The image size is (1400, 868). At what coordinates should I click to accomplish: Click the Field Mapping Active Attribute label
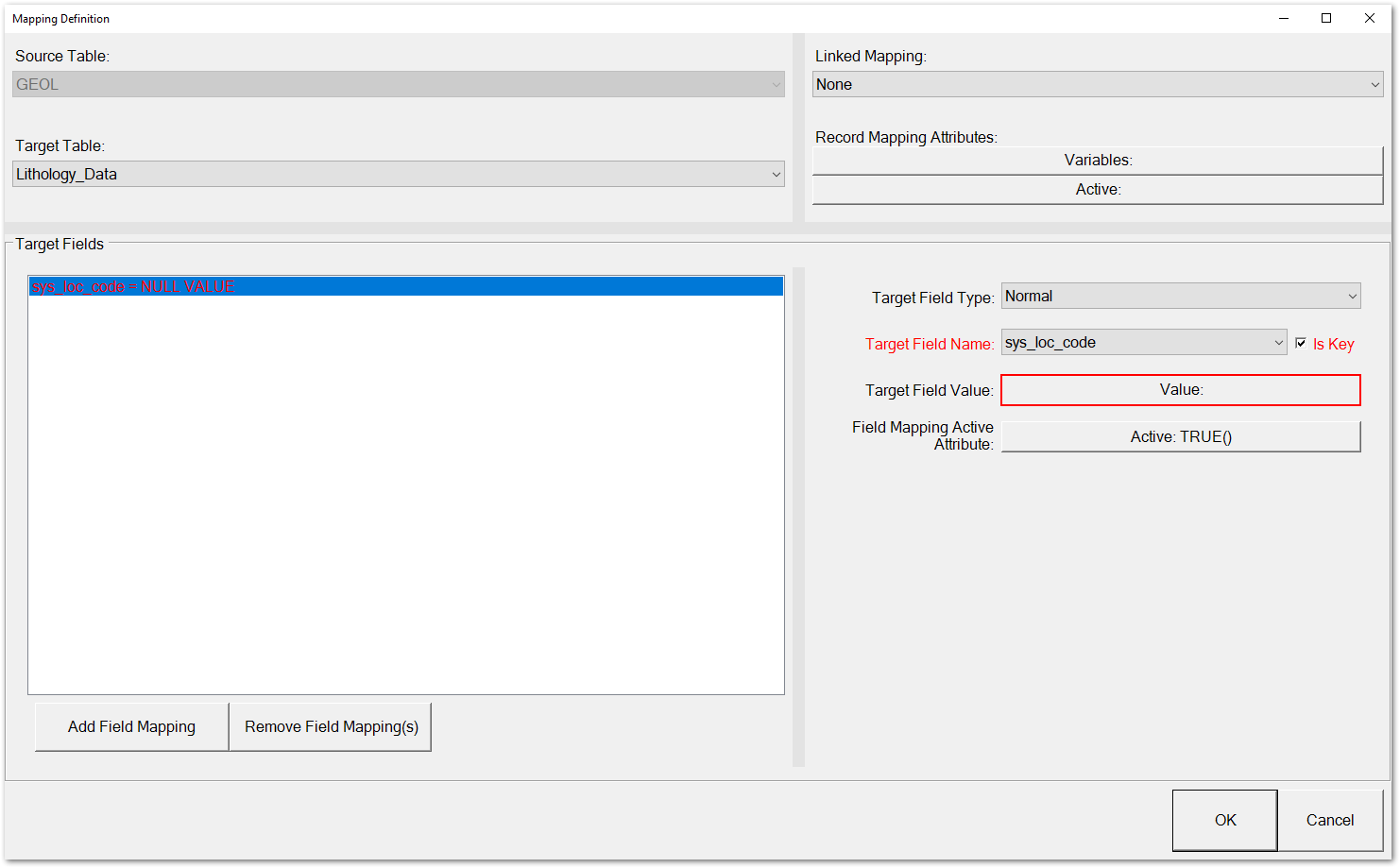tap(923, 435)
